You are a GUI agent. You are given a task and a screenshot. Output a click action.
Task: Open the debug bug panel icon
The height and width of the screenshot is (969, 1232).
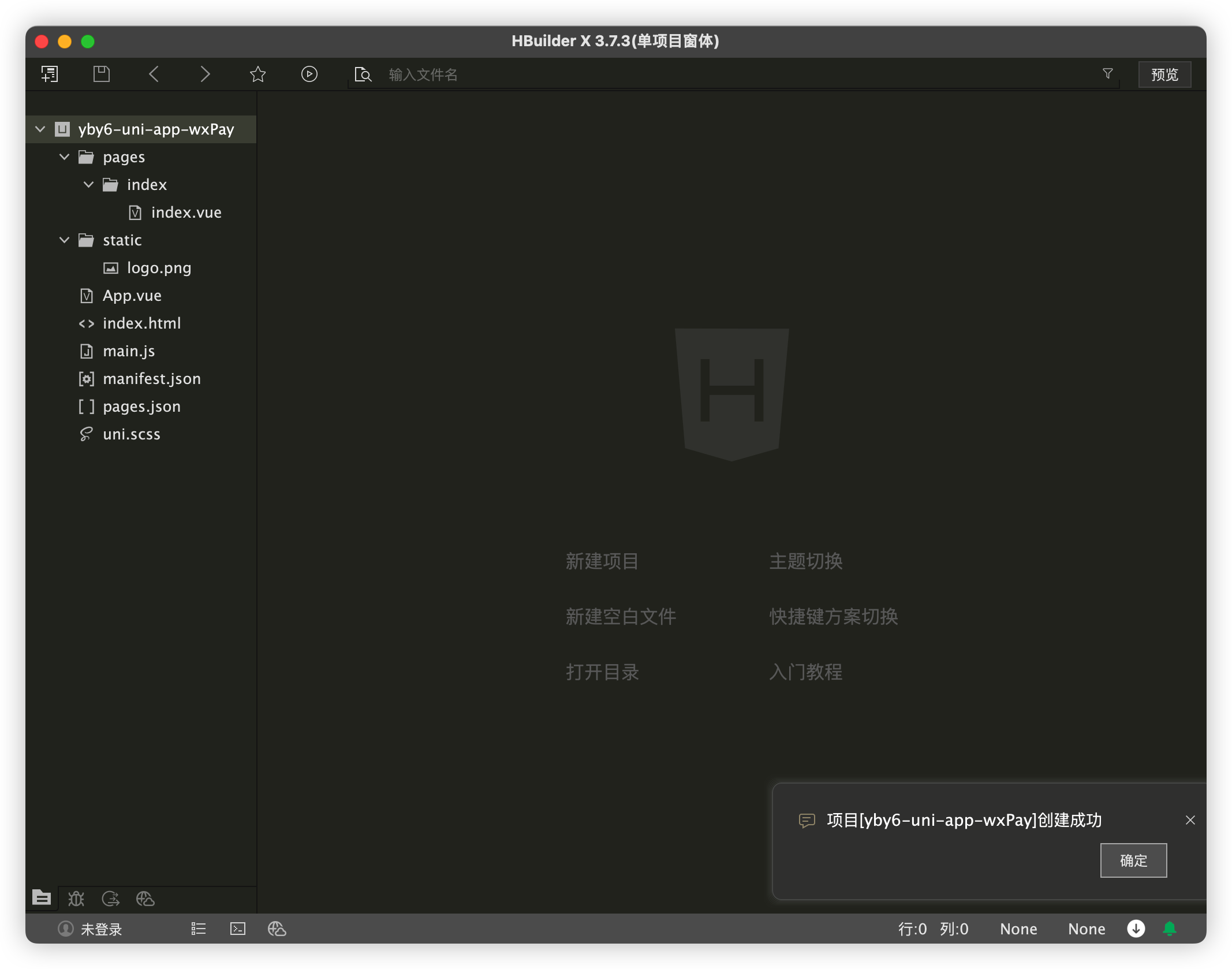click(76, 899)
